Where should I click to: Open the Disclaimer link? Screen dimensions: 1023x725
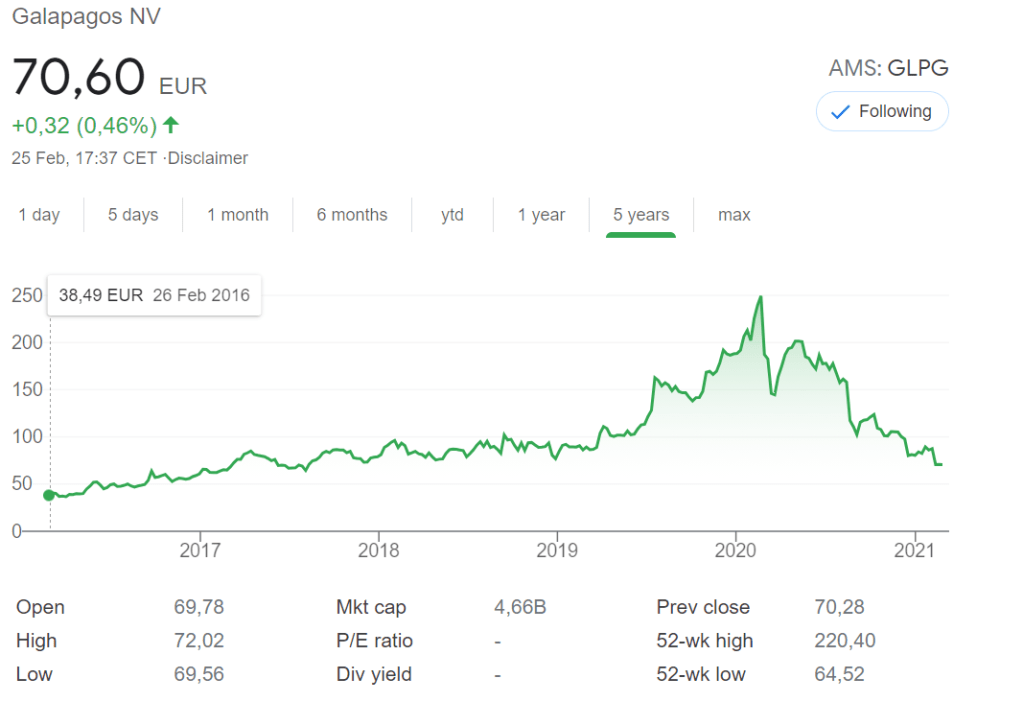pos(208,158)
